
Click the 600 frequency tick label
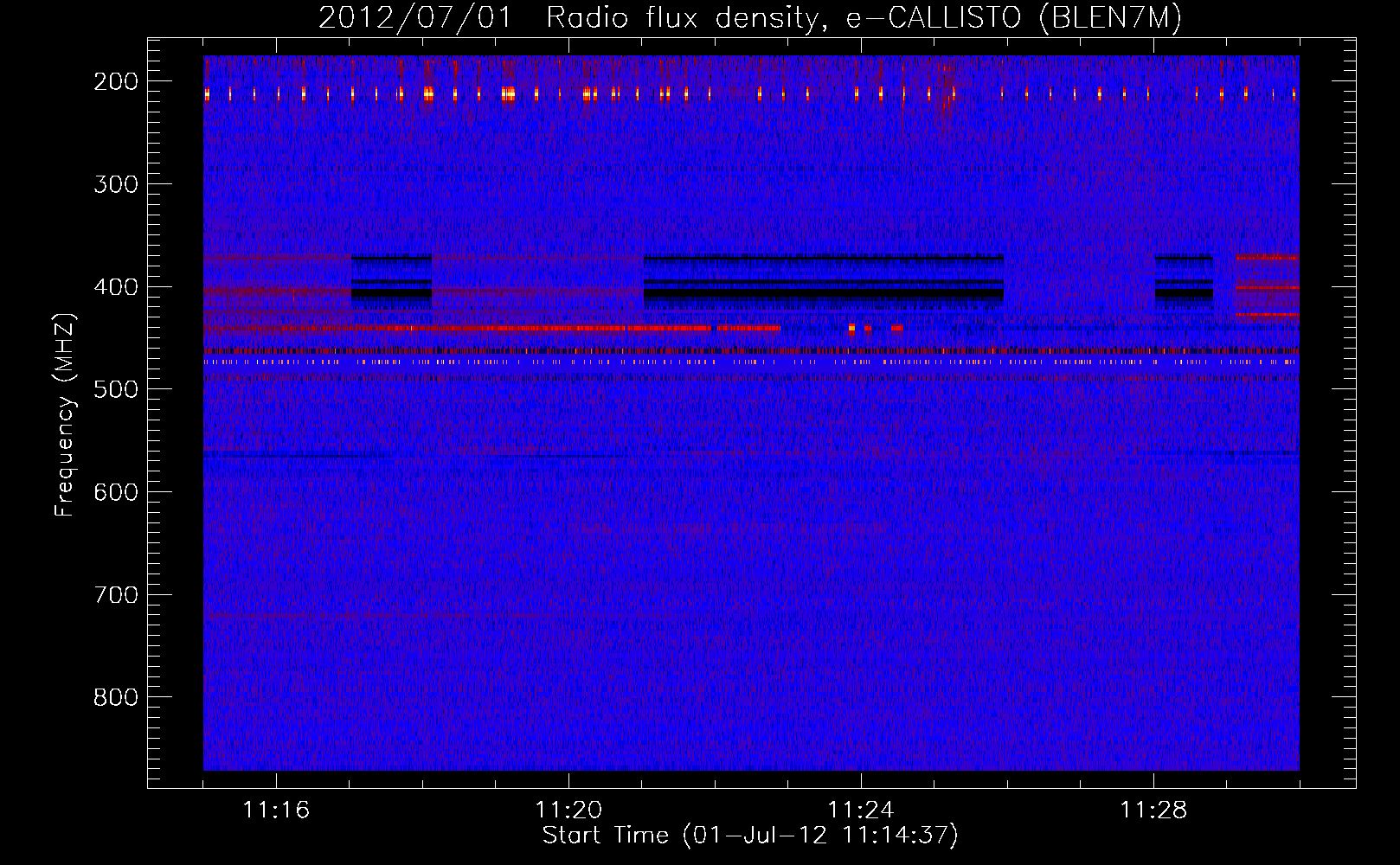pyautogui.click(x=115, y=492)
